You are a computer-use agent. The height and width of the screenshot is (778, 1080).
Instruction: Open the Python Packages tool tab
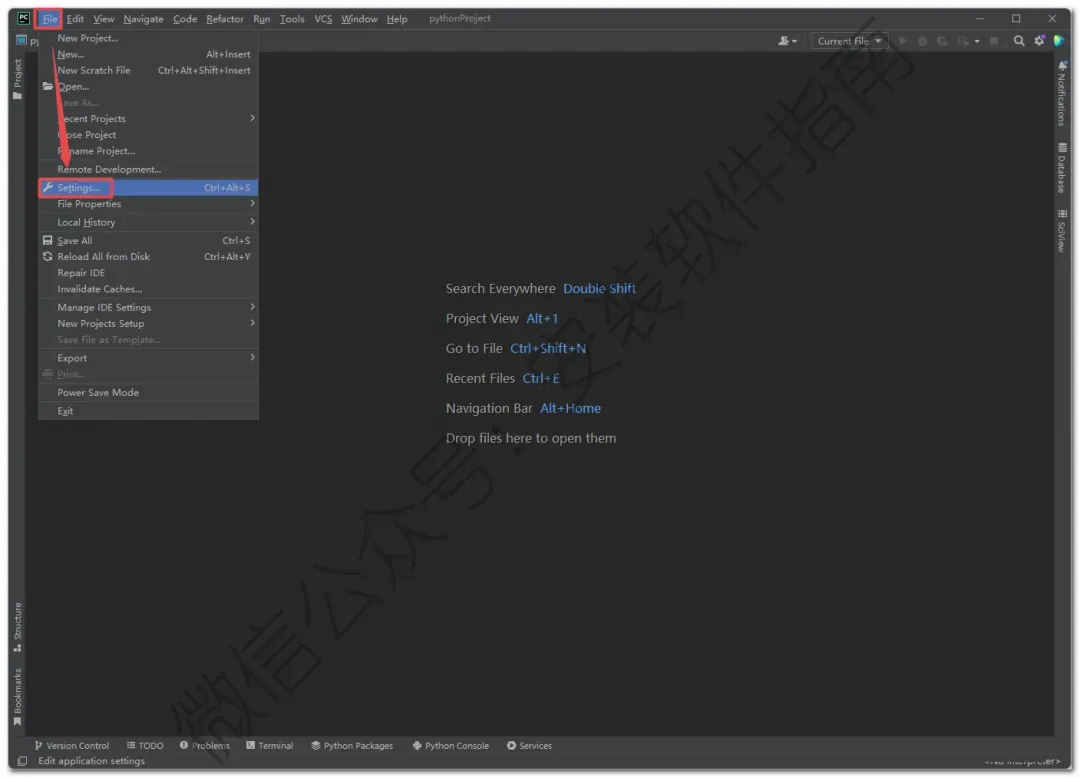point(352,746)
